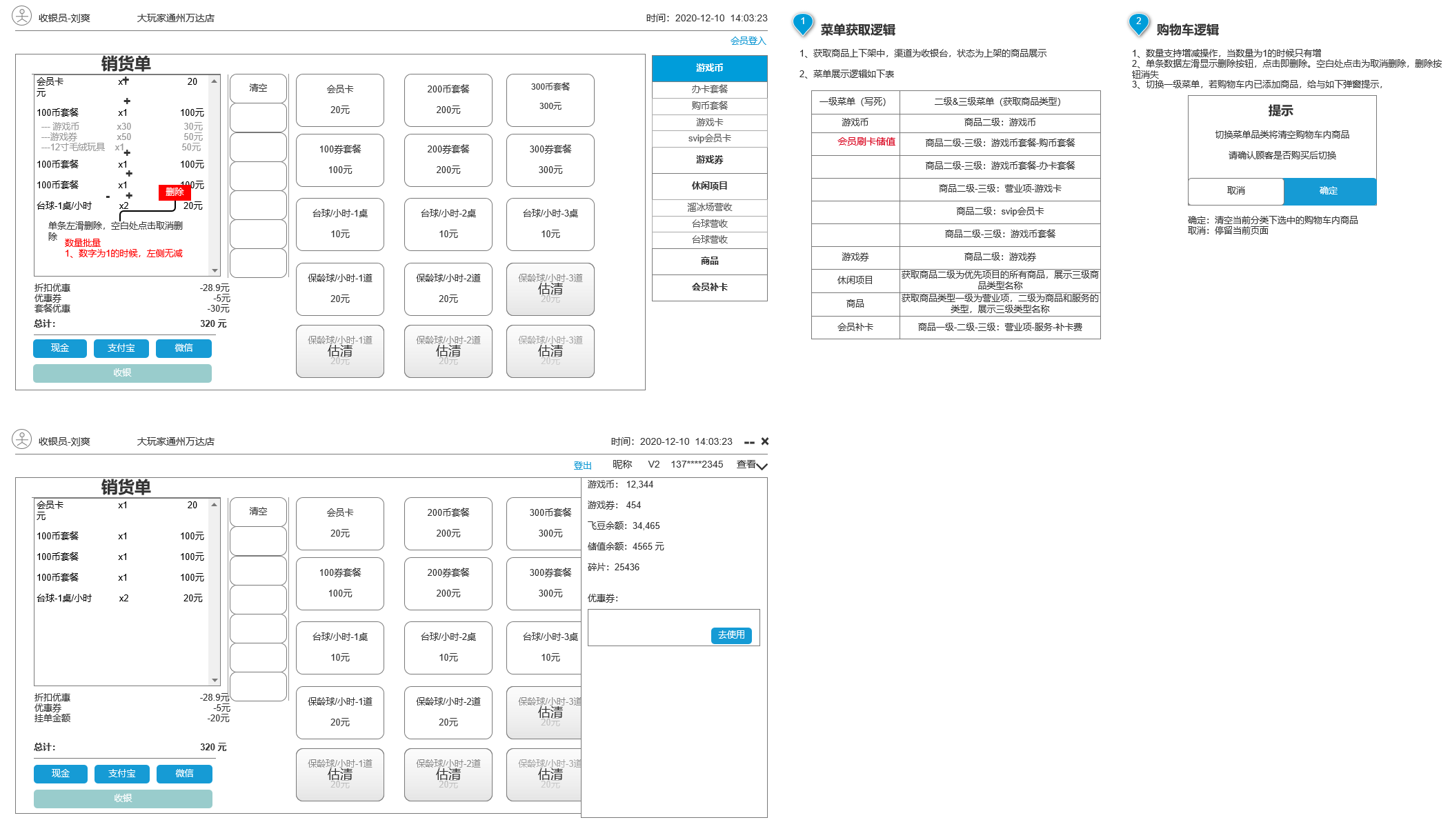Add 100券套餐 product in logged-out screen
1450x840 pixels.
click(x=339, y=160)
